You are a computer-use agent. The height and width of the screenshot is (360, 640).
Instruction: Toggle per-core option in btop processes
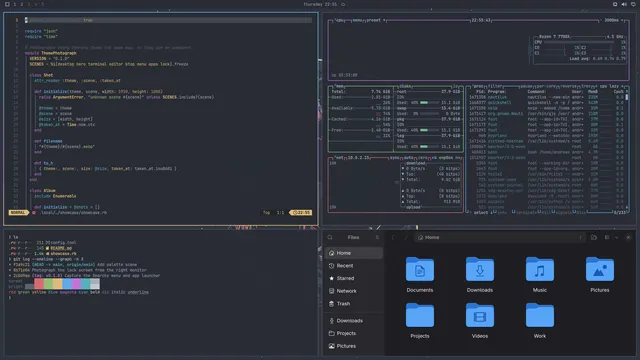click(x=546, y=86)
